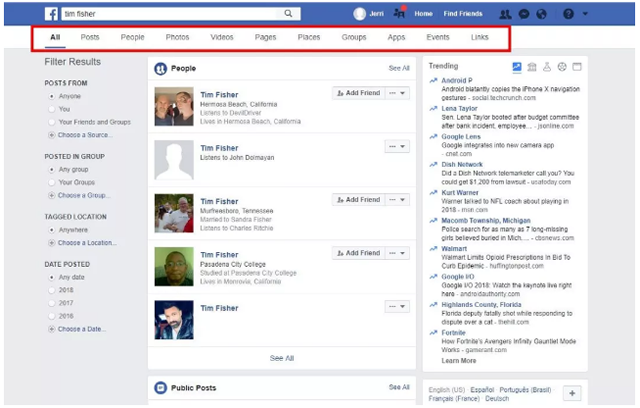640x408 pixels.
Task: Open the notifications globe icon
Action: click(541, 14)
